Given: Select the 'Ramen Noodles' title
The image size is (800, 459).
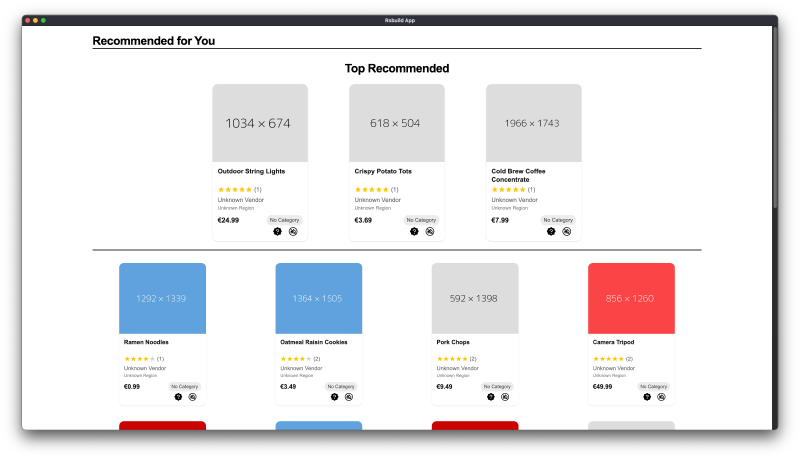Looking at the screenshot, I should click(x=146, y=342).
